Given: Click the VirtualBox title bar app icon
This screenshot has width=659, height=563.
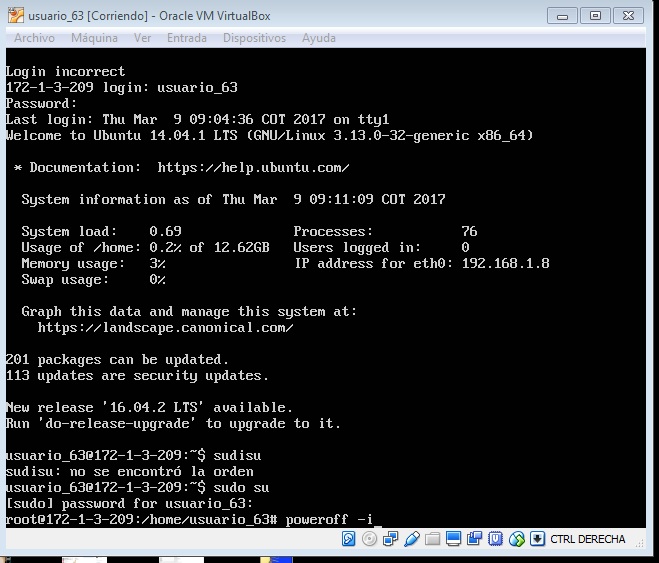Looking at the screenshot, I should 16,15.
